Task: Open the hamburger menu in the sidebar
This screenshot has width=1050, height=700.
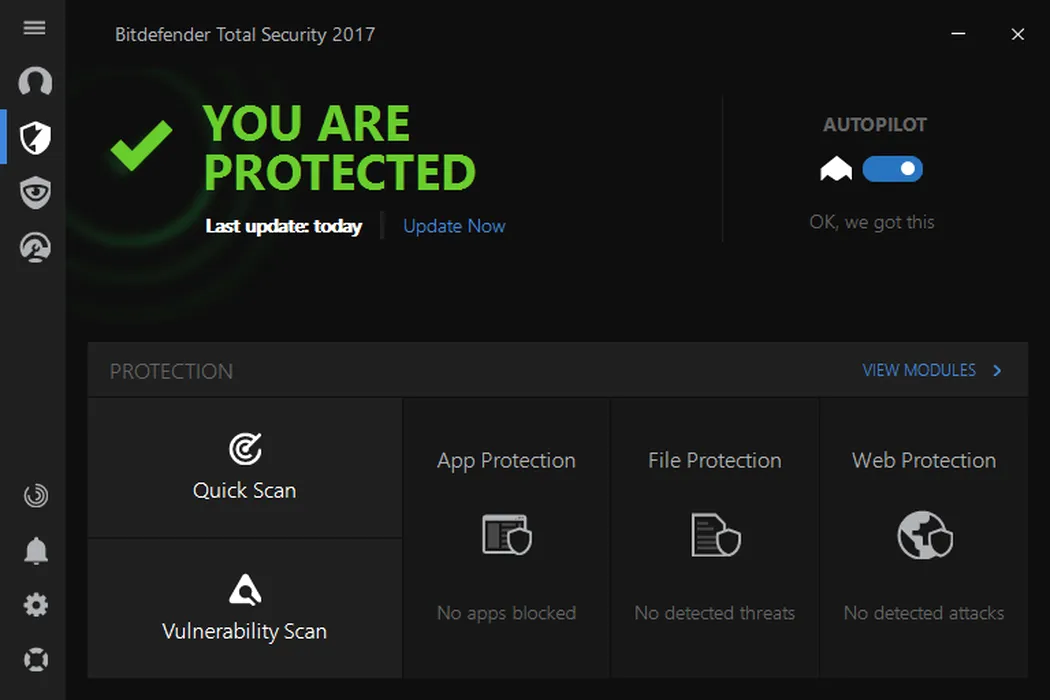Action: click(35, 28)
